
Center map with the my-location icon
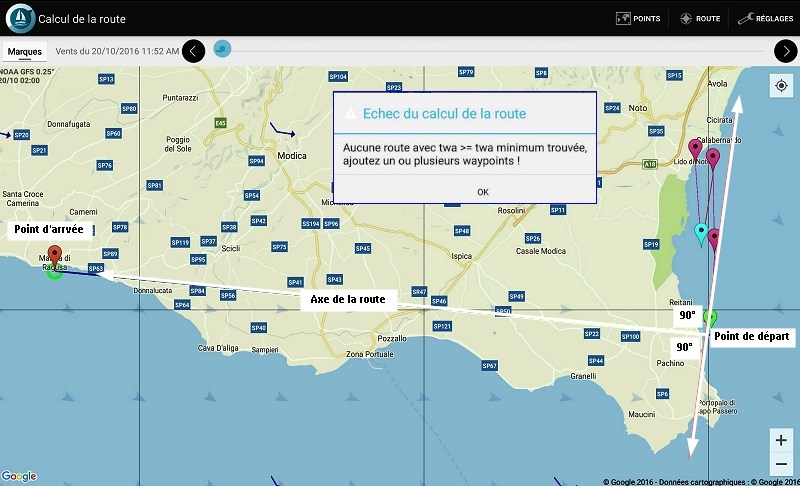(782, 86)
